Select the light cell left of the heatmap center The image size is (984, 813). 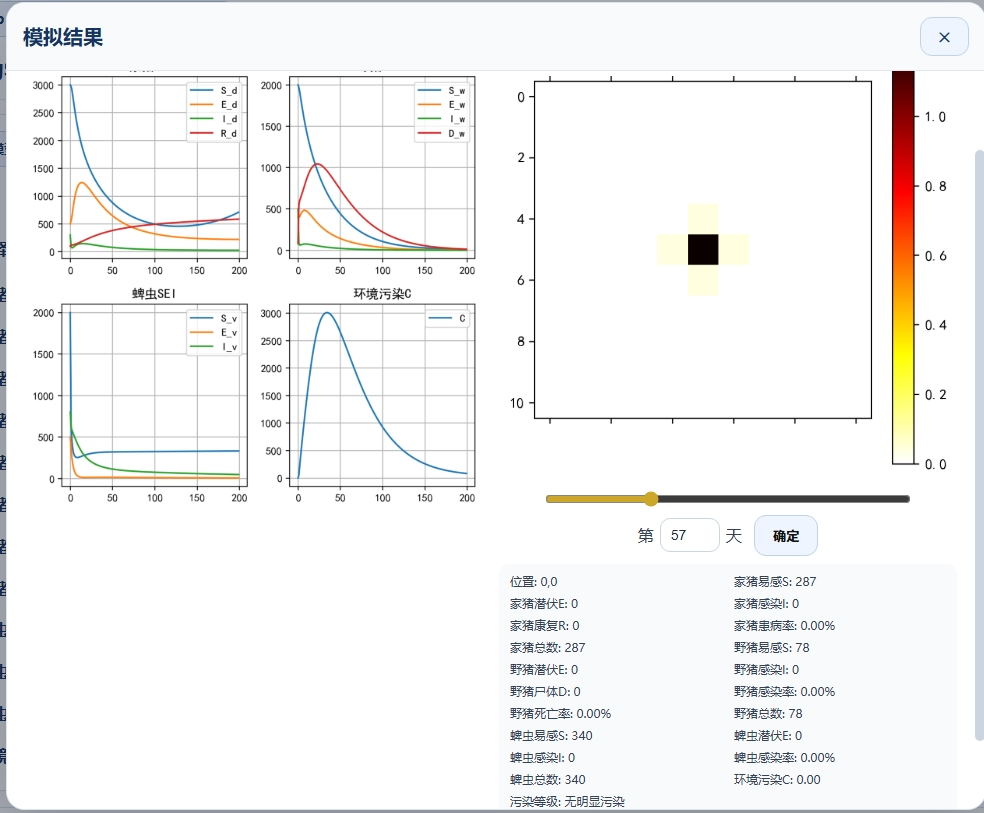(672, 249)
